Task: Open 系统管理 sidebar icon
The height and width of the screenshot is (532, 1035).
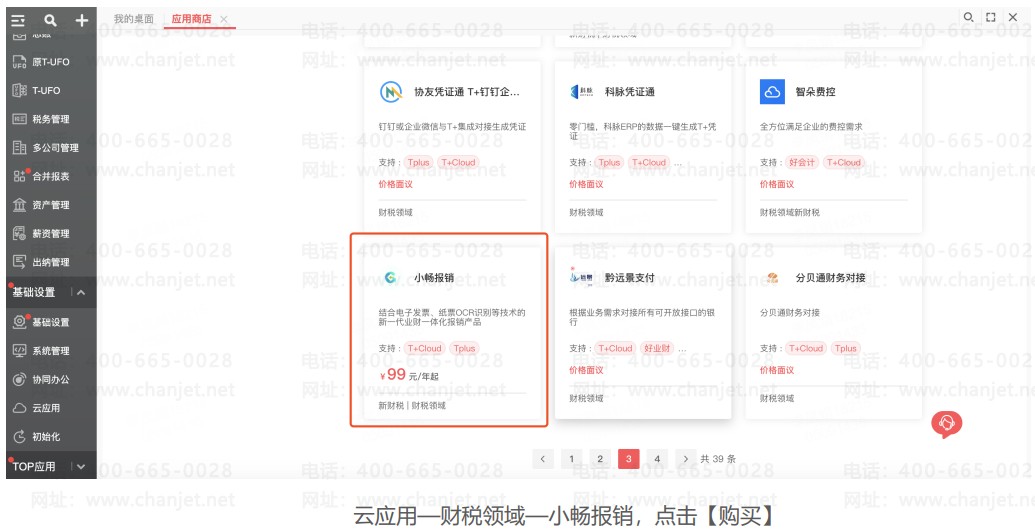Action: [20, 350]
